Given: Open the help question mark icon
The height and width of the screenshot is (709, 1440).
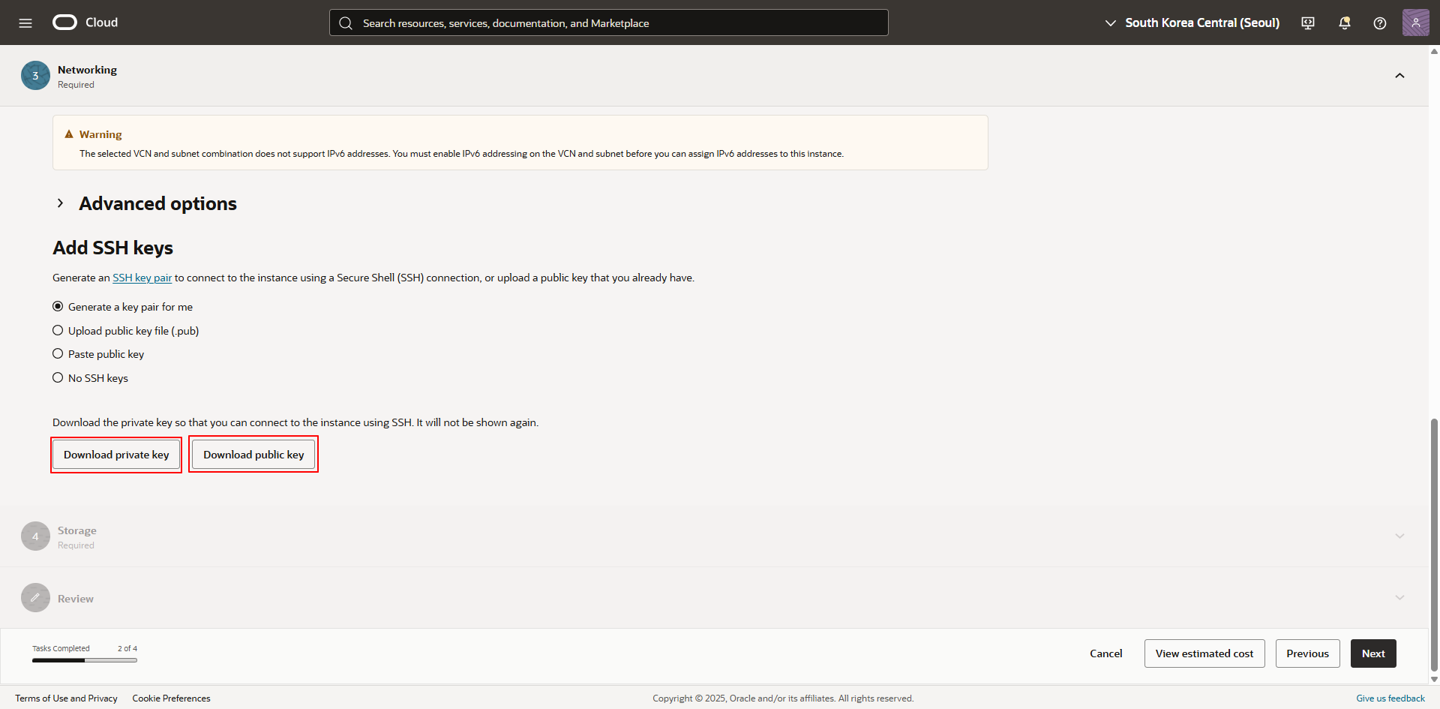Looking at the screenshot, I should pyautogui.click(x=1379, y=23).
